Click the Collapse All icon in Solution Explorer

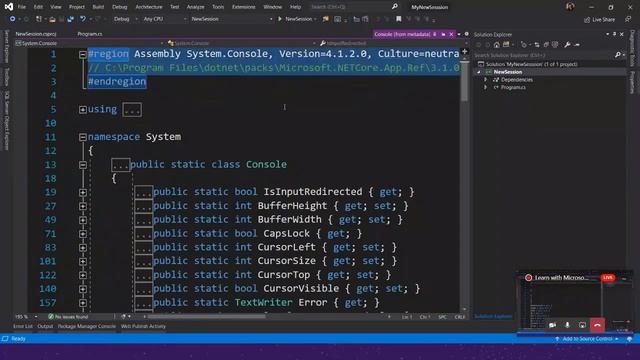pos(546,45)
